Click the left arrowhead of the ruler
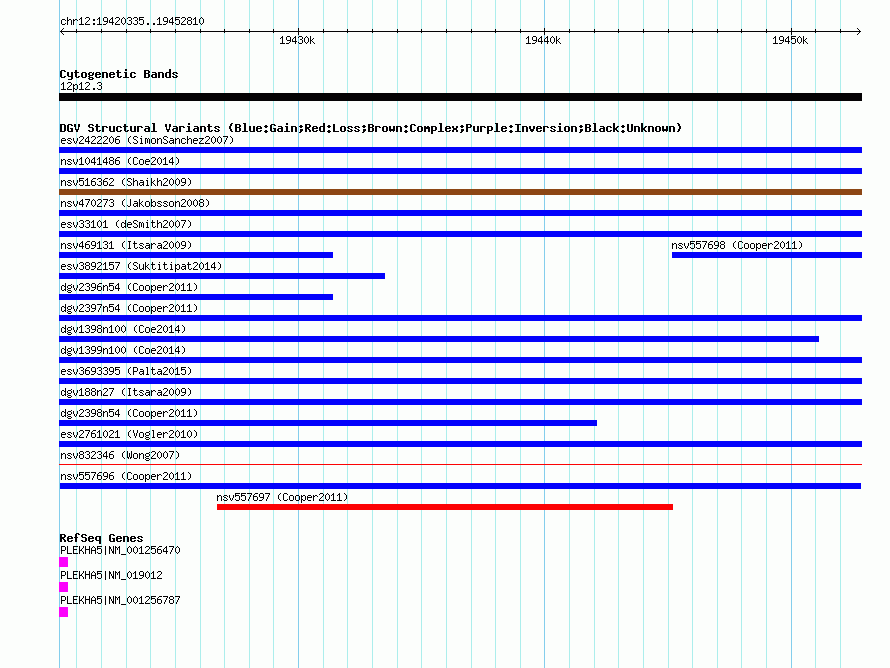Screen dimensions: 890x668 pos(62,32)
